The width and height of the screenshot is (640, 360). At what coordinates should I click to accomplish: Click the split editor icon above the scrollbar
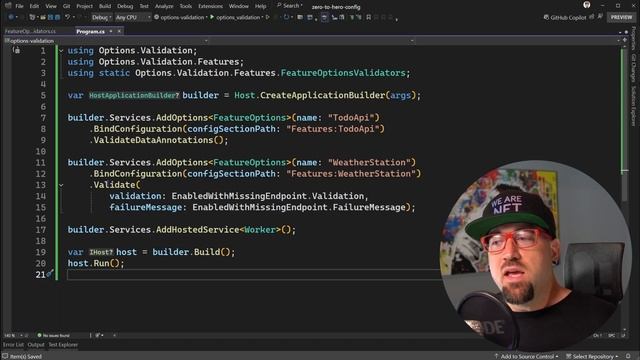point(624,40)
